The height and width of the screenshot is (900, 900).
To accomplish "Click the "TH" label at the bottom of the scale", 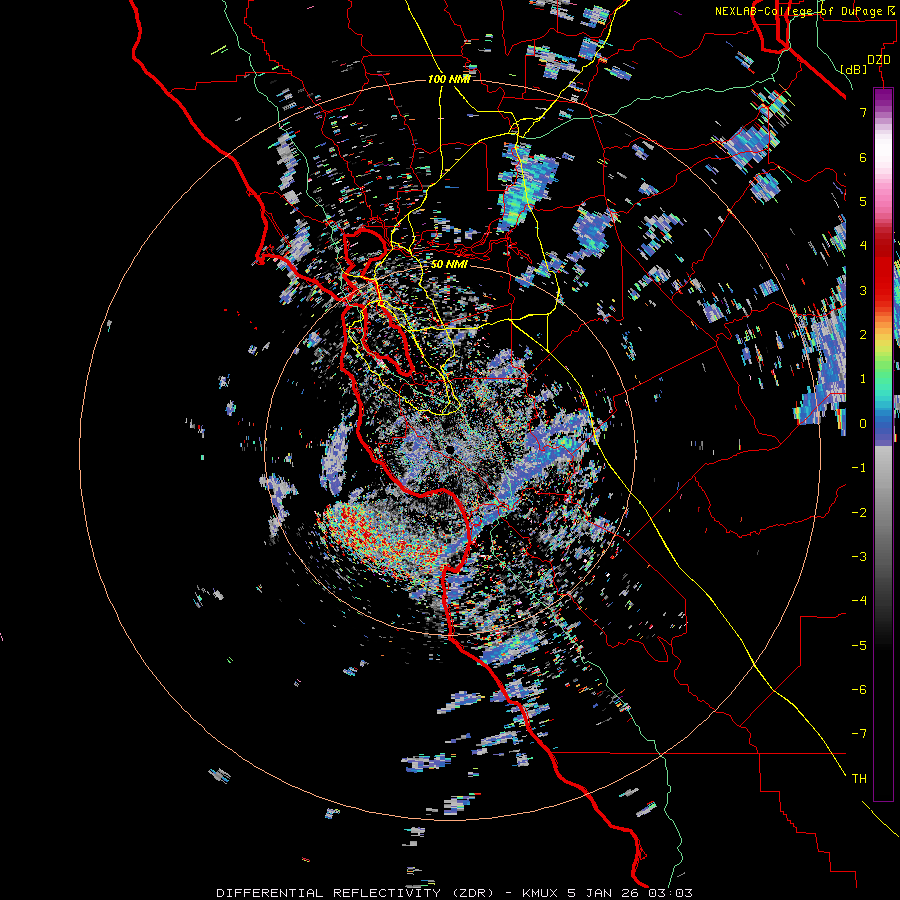I will 859,778.
